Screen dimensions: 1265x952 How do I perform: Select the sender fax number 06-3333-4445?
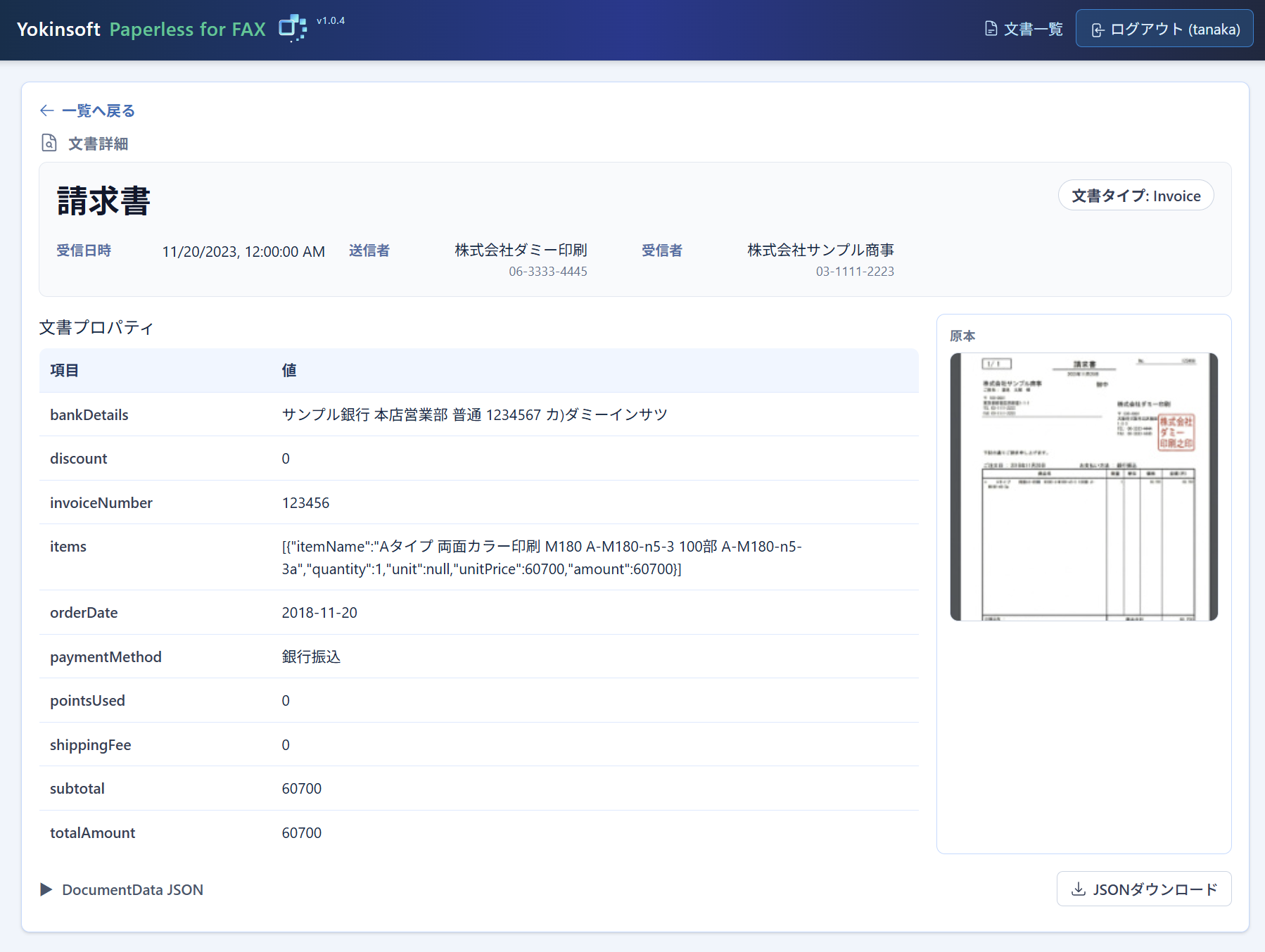click(547, 272)
